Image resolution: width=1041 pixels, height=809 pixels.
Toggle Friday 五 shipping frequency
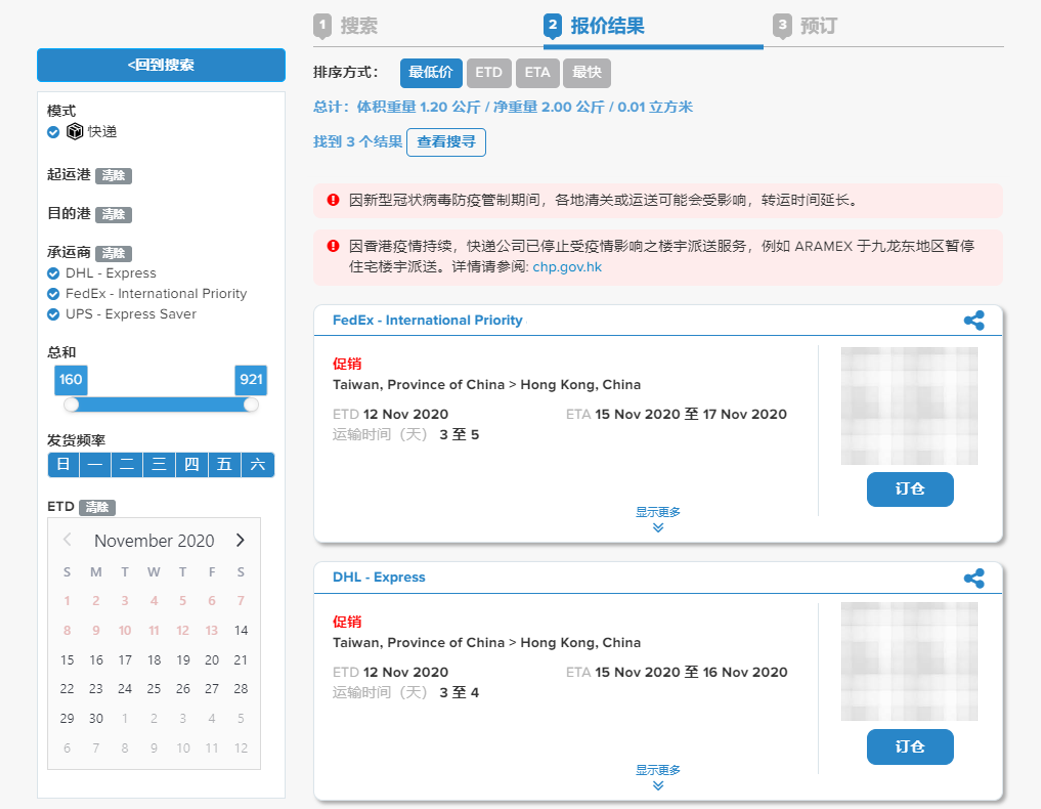(x=224, y=465)
